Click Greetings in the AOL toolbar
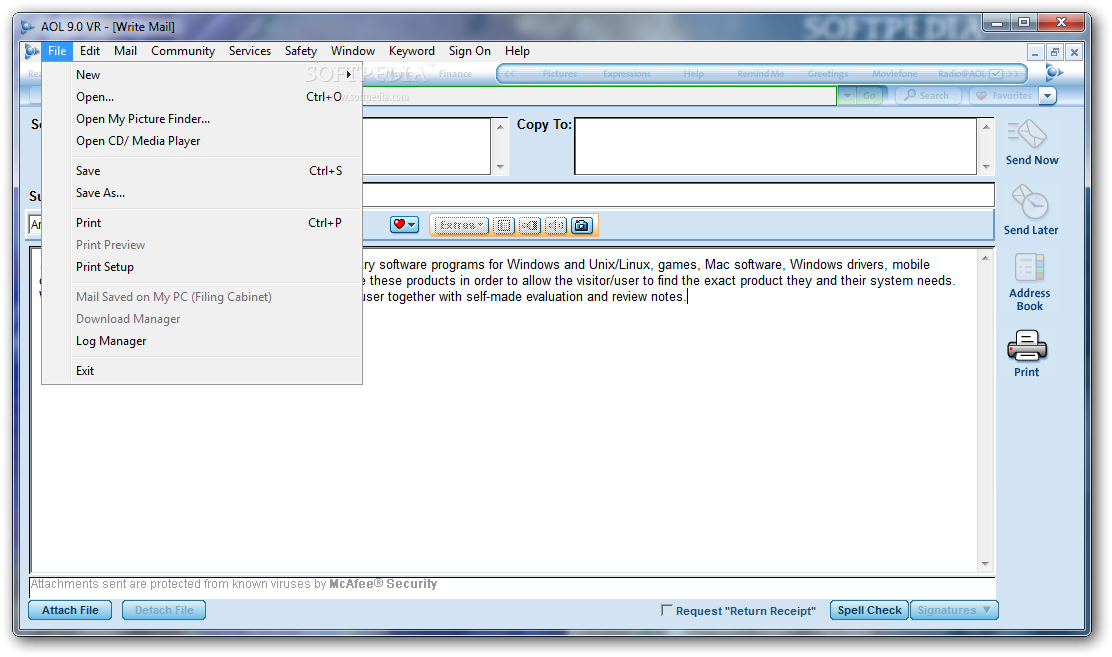This screenshot has width=1112, height=657. pos(828,74)
